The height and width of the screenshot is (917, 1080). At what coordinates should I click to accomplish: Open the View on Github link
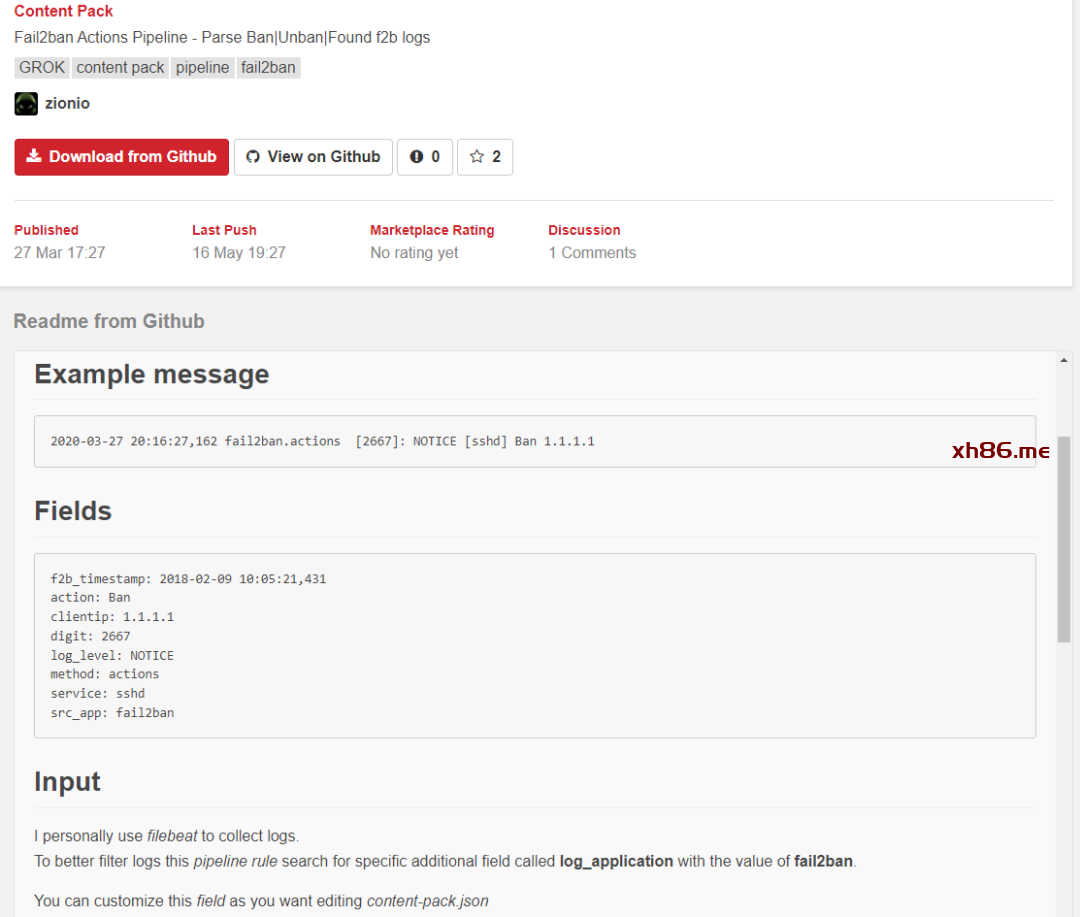coord(313,157)
